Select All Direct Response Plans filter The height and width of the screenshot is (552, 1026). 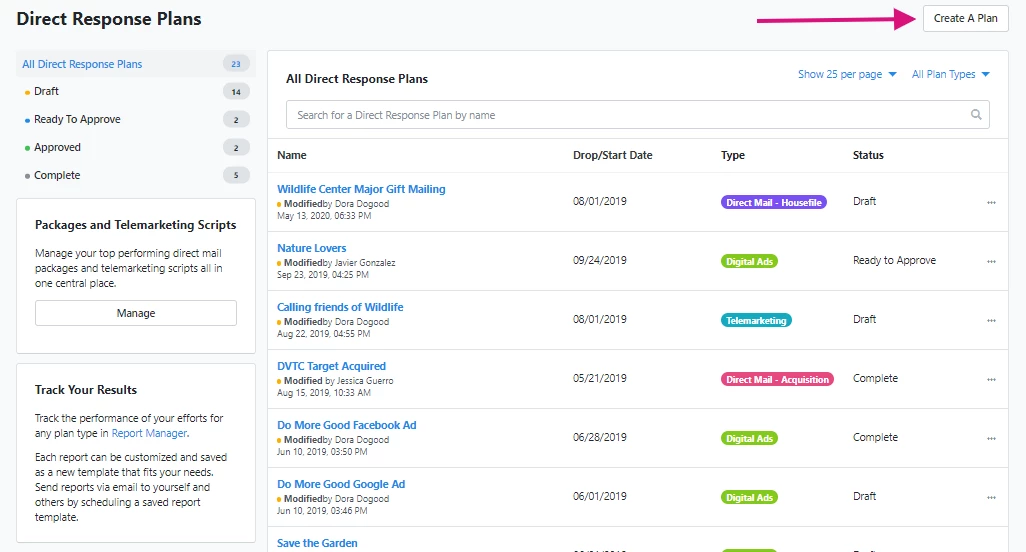click(x=135, y=64)
